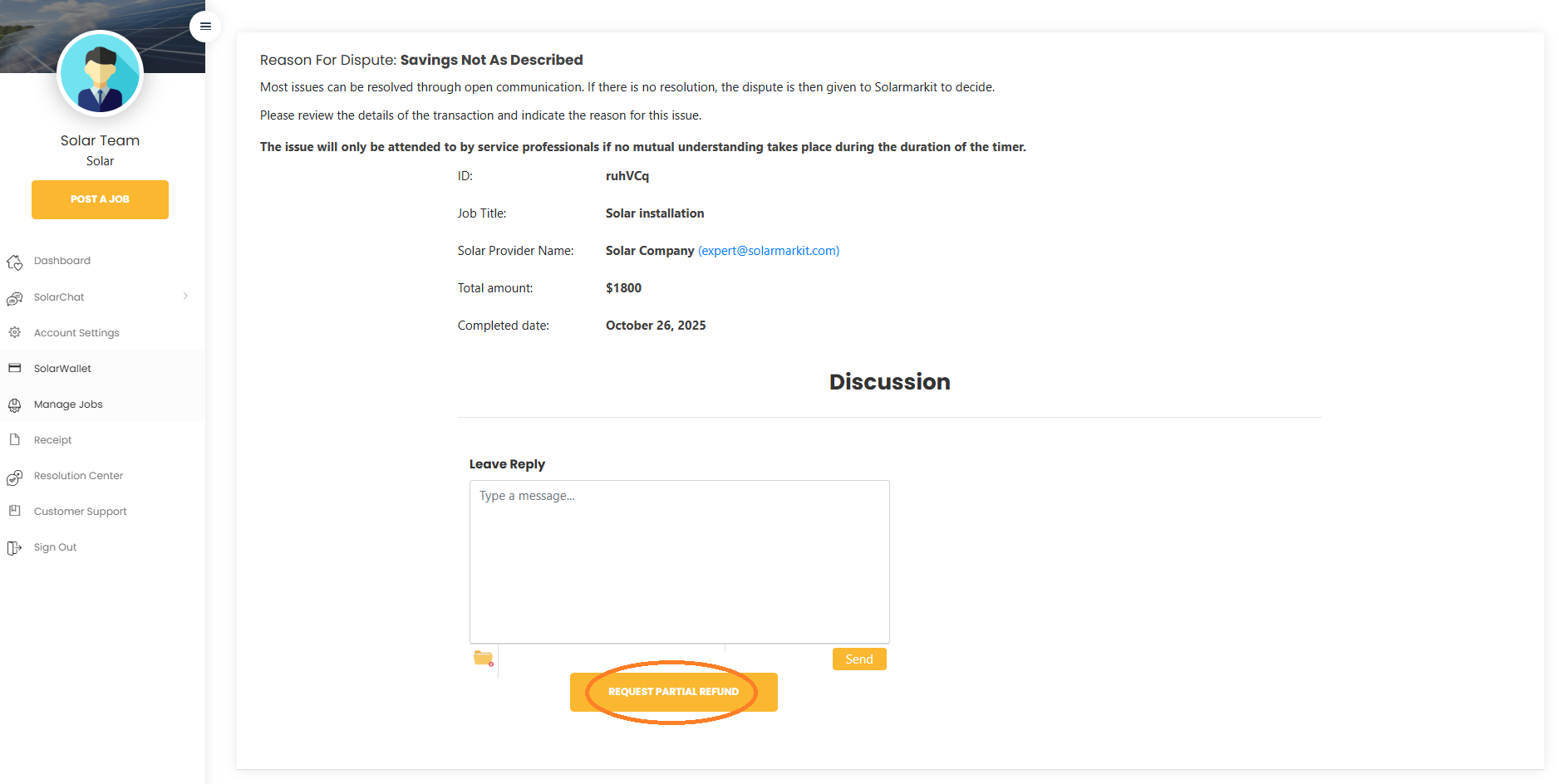The height and width of the screenshot is (784, 1559).
Task: Attach a file using the folder icon
Action: point(484,659)
